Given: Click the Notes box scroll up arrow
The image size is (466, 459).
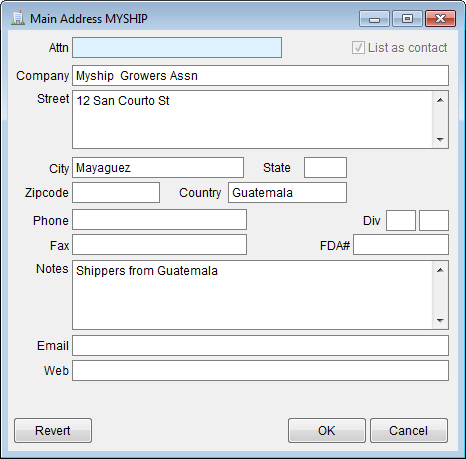Looking at the screenshot, I should coord(440,270).
